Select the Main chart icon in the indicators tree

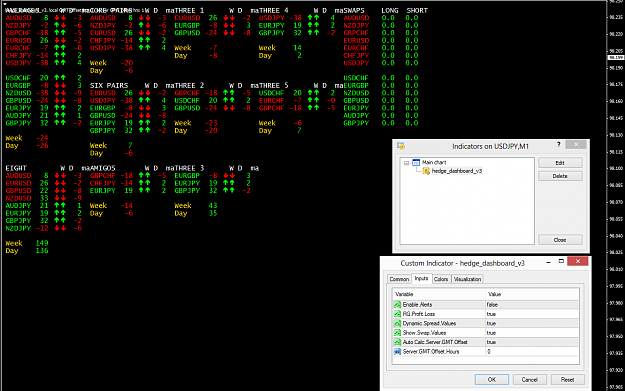416,162
